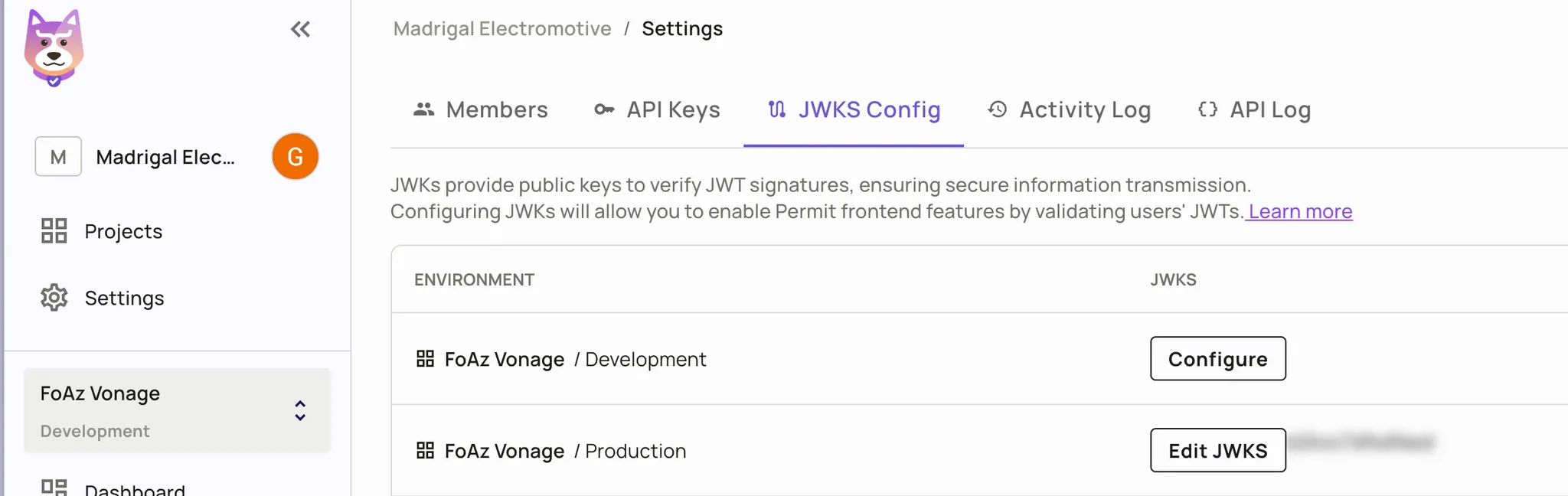Image resolution: width=1568 pixels, height=496 pixels.
Task: Click the orange G avatar badge
Action: click(x=295, y=156)
